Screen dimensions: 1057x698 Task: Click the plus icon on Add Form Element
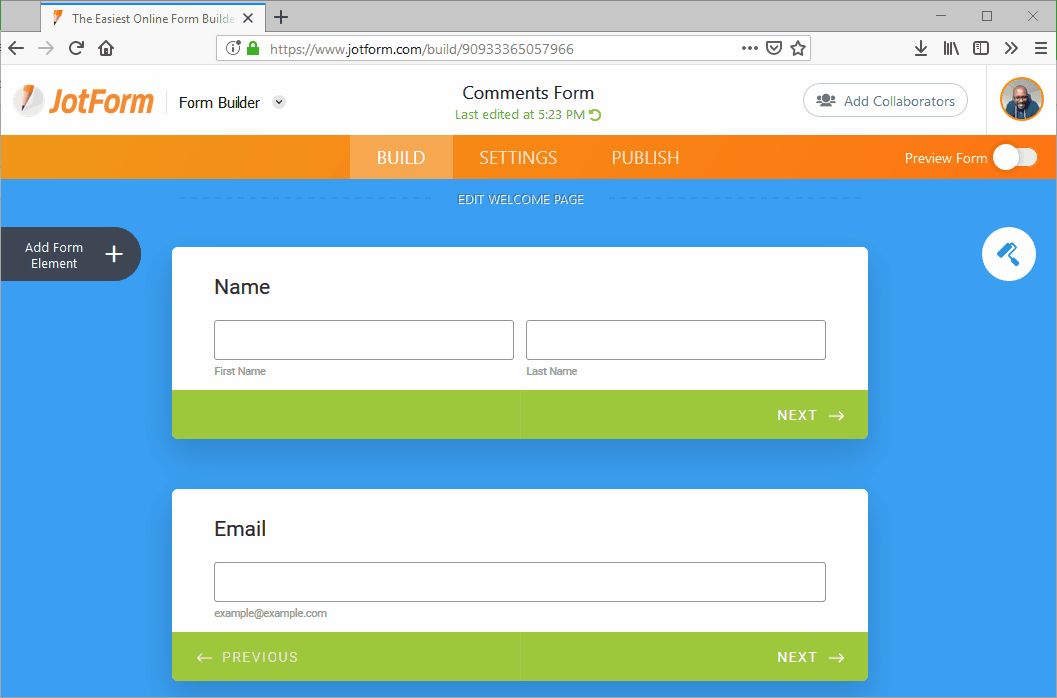[x=114, y=254]
